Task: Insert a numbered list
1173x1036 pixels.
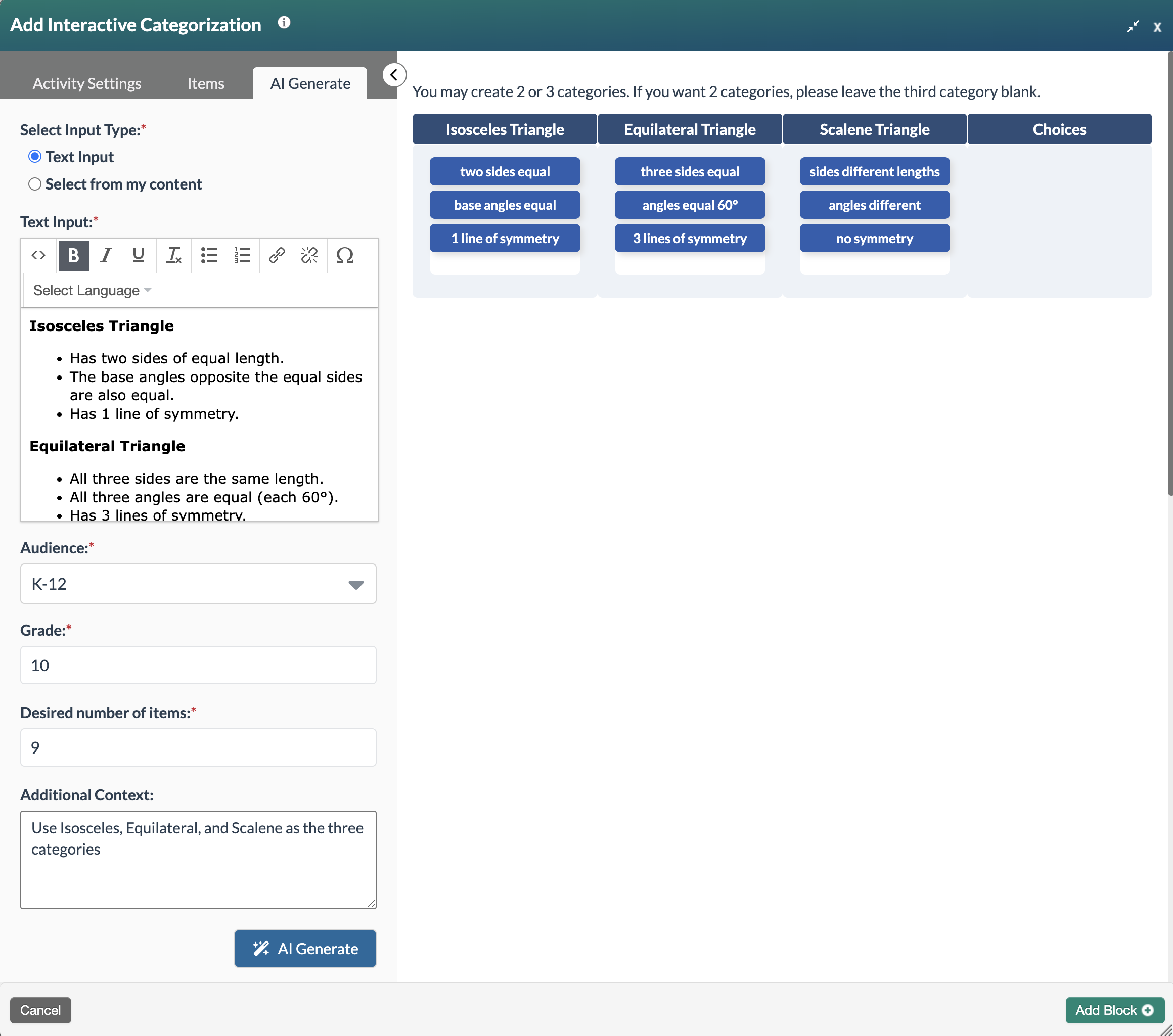Action: (242, 256)
